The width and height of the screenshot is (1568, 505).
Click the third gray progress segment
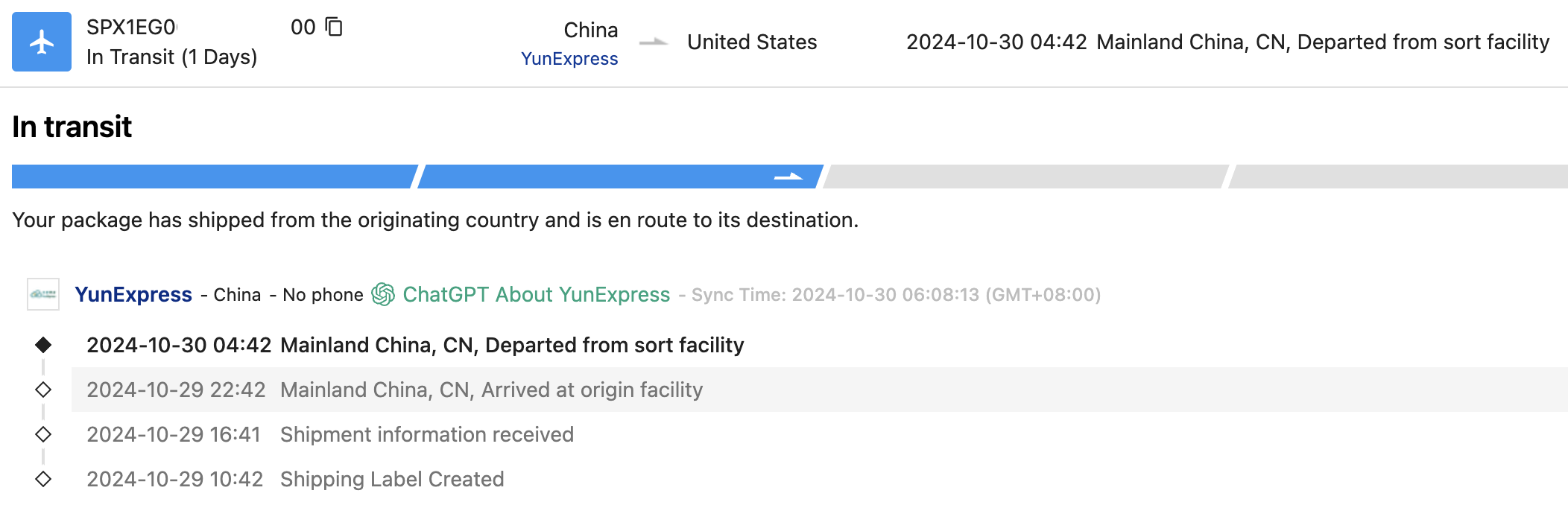[x=1025, y=177]
